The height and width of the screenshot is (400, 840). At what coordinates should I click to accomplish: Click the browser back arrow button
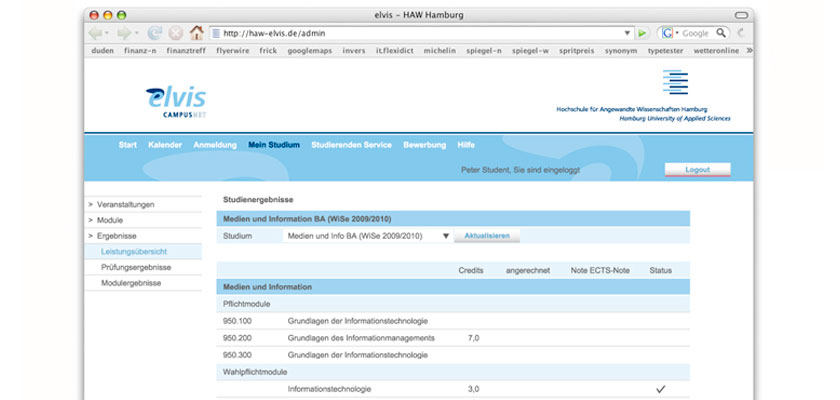coord(96,33)
